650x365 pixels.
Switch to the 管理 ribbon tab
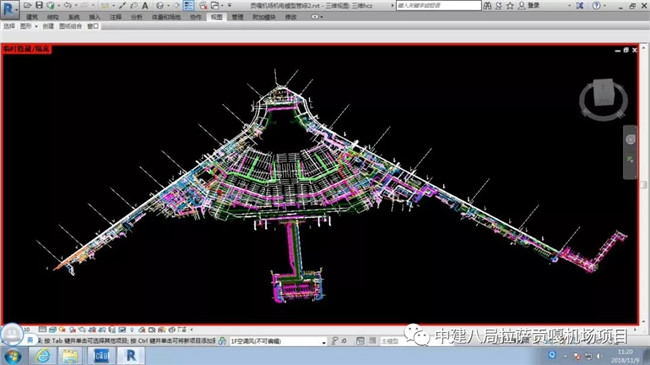(237, 17)
